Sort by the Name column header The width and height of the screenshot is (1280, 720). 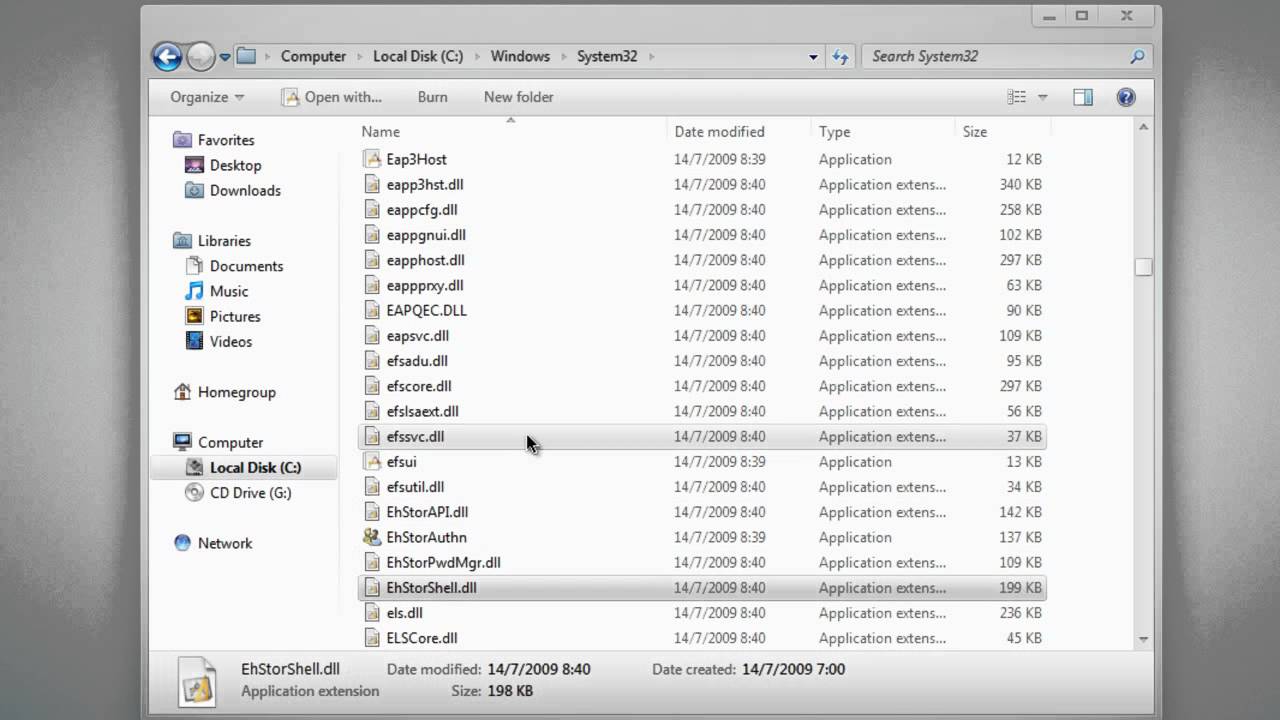[x=381, y=131]
